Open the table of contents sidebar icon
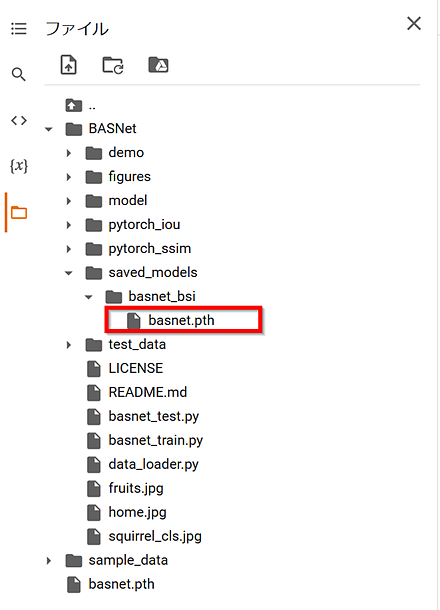 point(19,29)
